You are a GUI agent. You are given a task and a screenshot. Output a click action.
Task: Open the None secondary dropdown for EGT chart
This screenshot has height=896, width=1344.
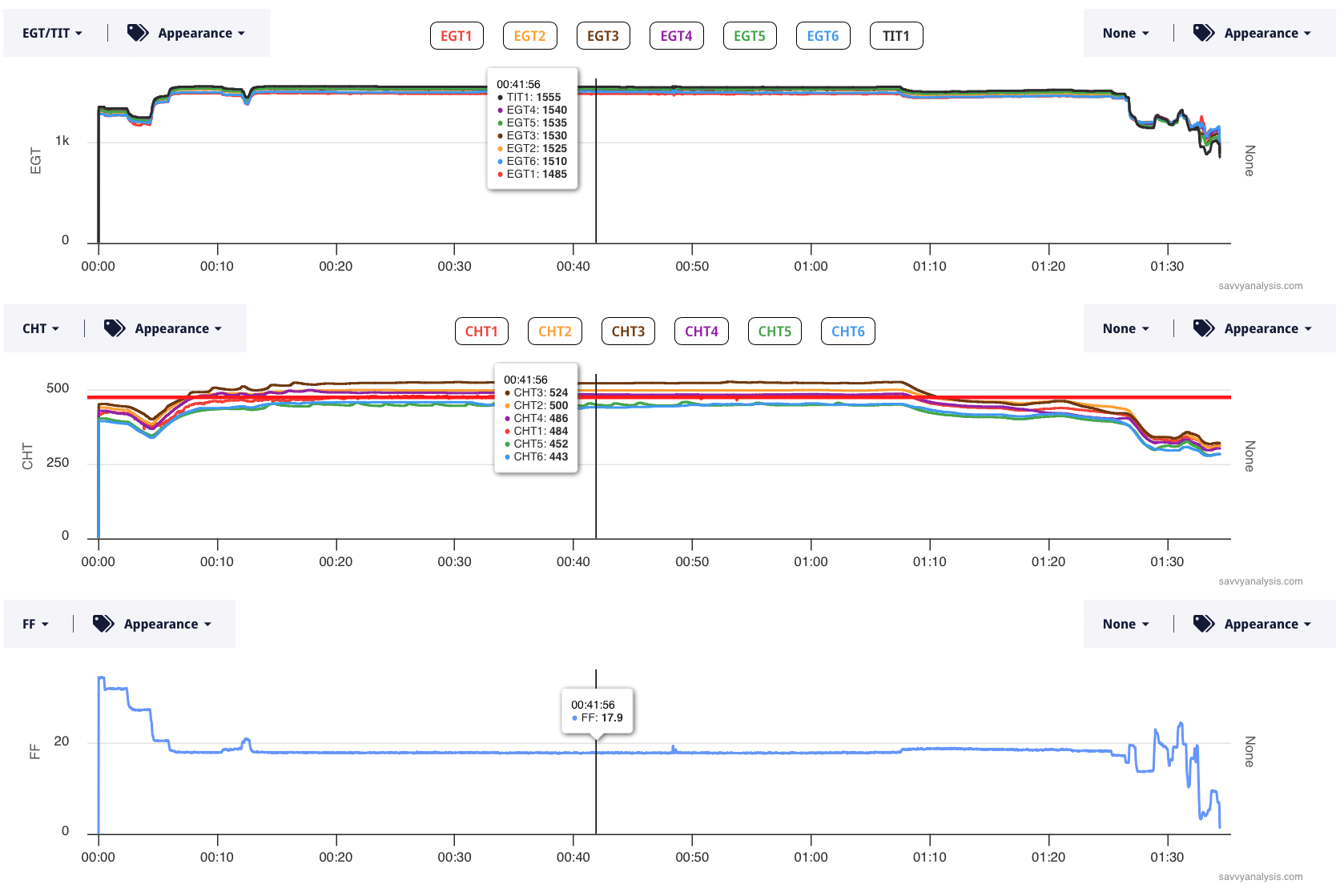(x=1125, y=33)
